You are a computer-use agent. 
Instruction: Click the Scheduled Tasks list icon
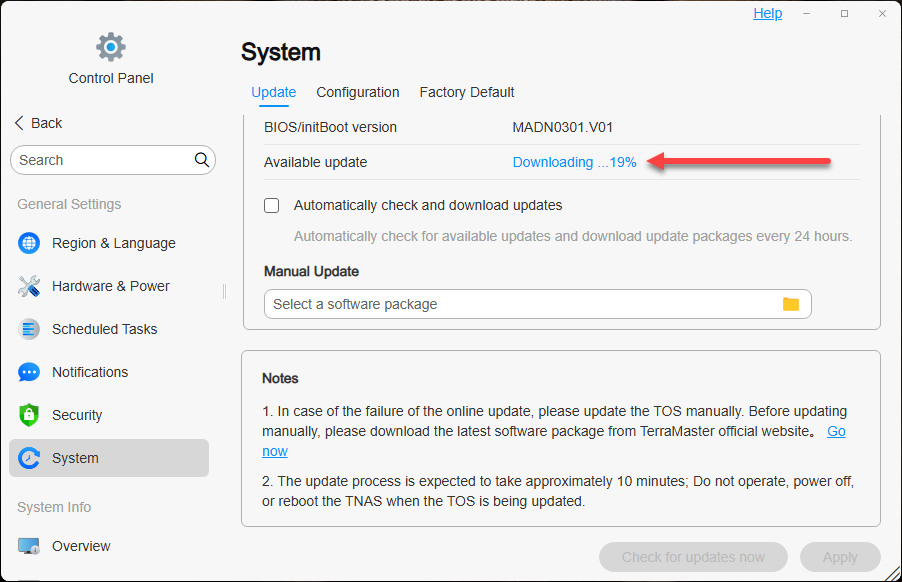tap(30, 329)
